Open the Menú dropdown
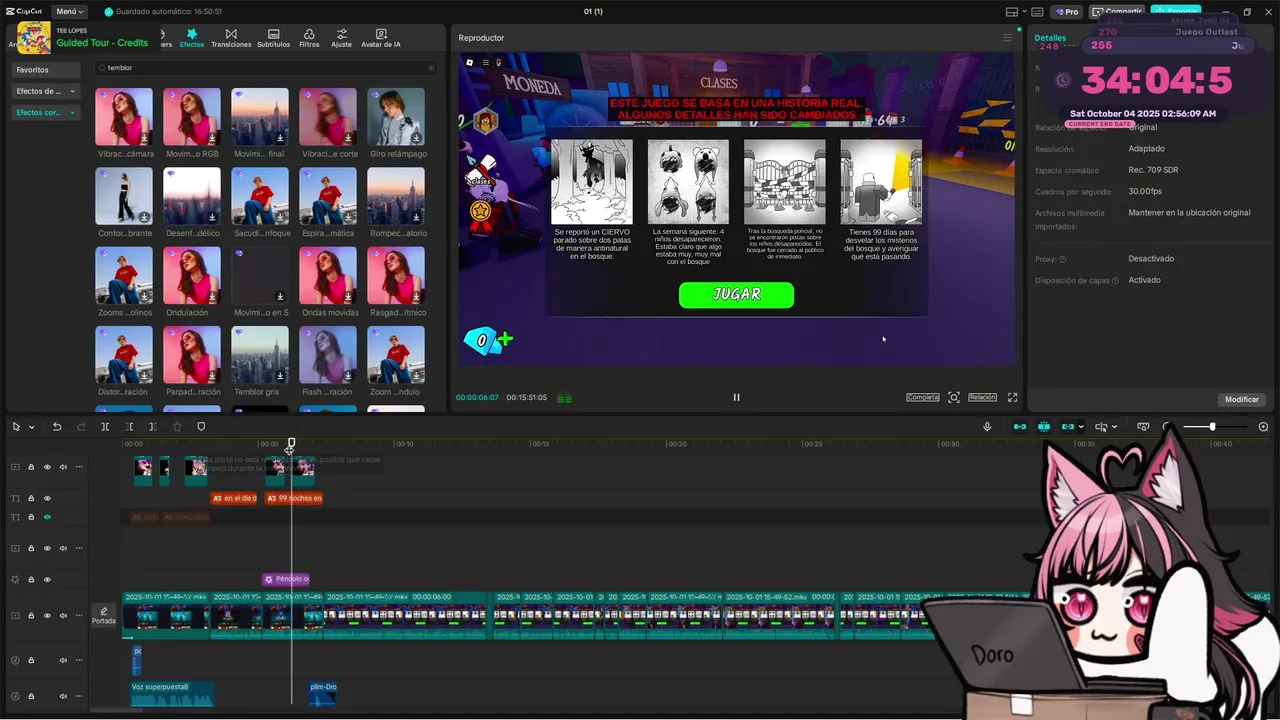This screenshot has height=720, width=1280. point(70,11)
